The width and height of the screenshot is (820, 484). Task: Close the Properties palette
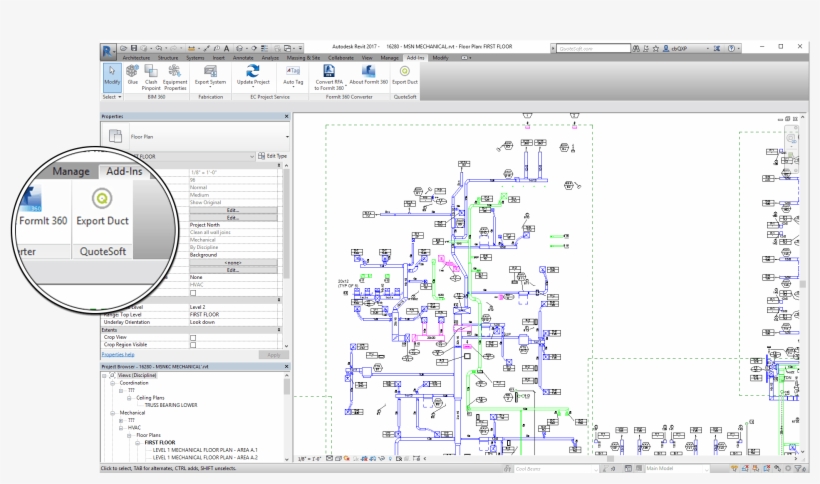click(x=286, y=117)
